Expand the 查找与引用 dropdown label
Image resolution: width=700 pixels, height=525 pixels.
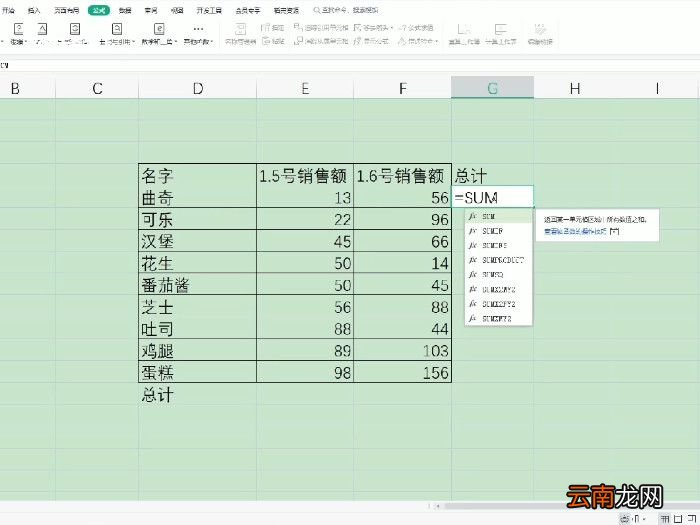(117, 42)
